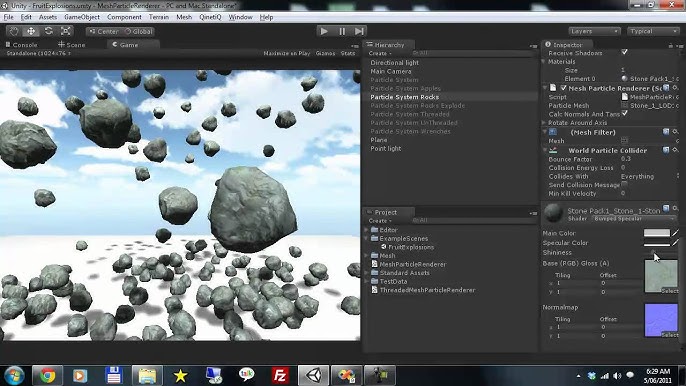Click the Maximize on Play button
The image size is (686, 386).
(287, 53)
